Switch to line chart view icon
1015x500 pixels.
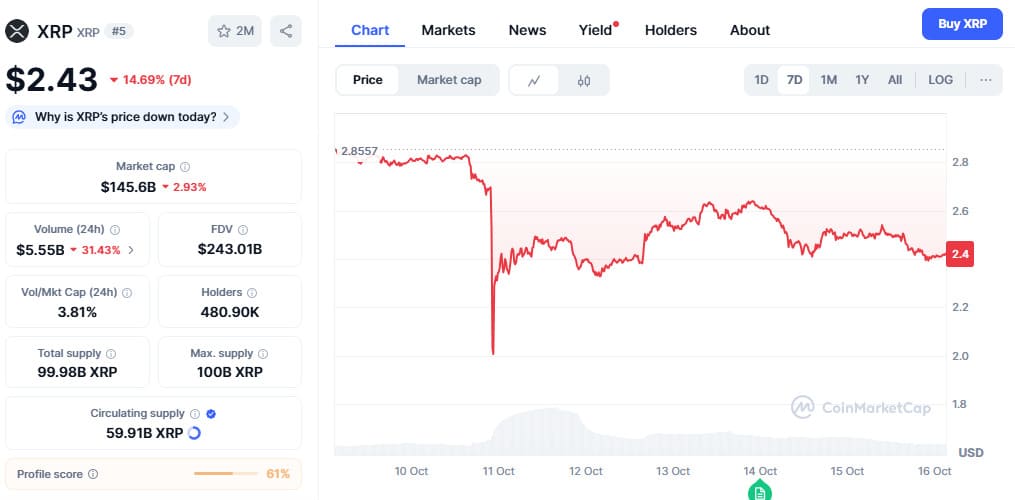tap(535, 80)
